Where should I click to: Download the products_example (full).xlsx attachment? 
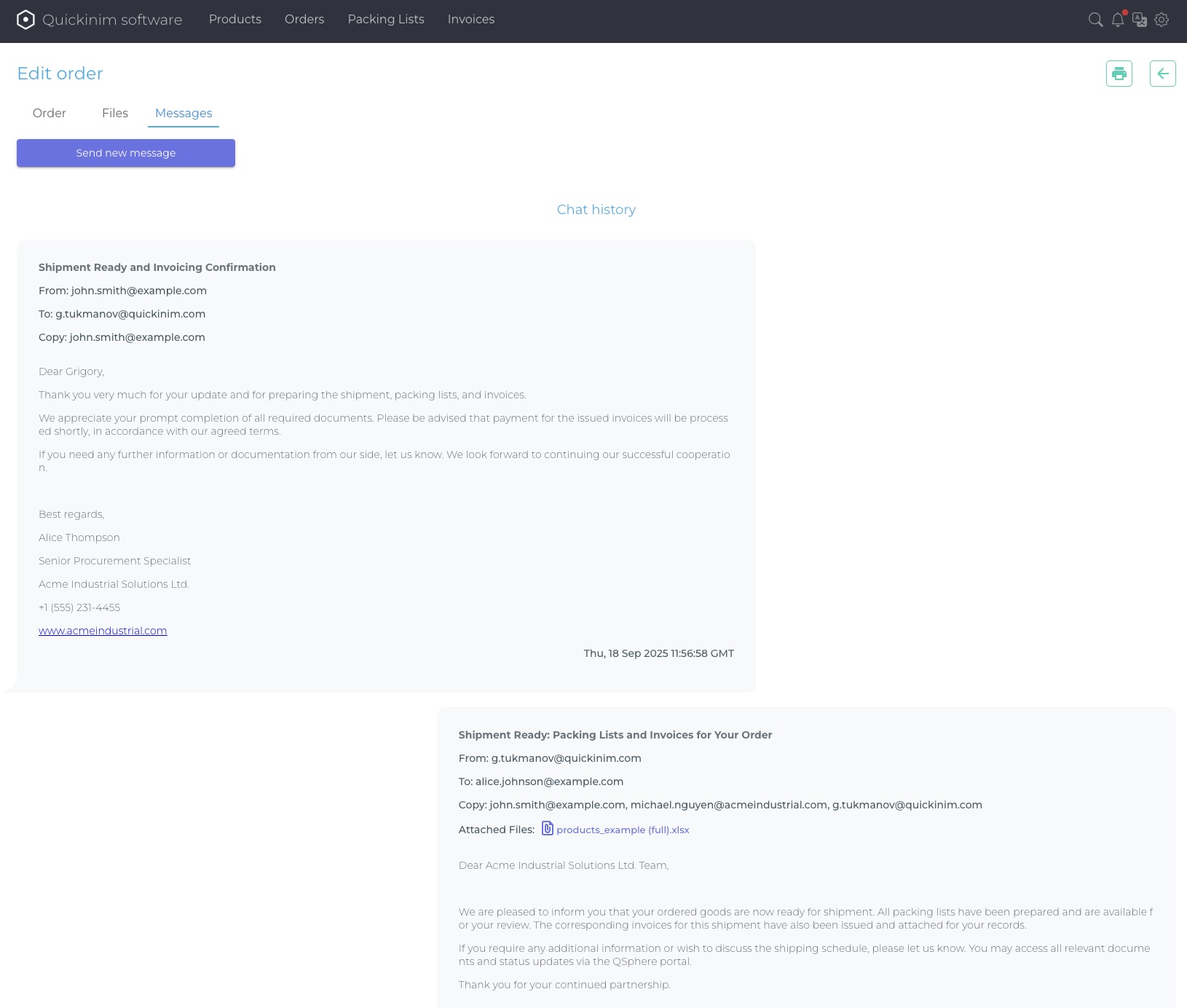(623, 830)
